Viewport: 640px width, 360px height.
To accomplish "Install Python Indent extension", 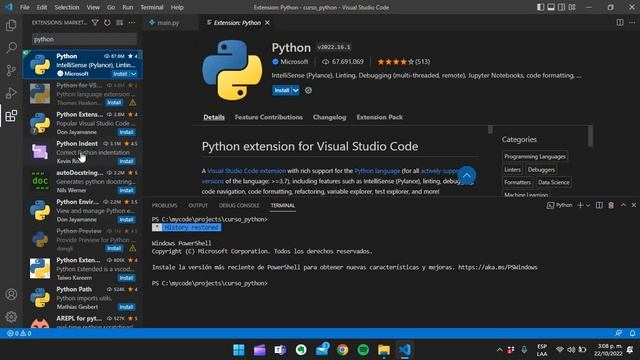I will (126, 161).
